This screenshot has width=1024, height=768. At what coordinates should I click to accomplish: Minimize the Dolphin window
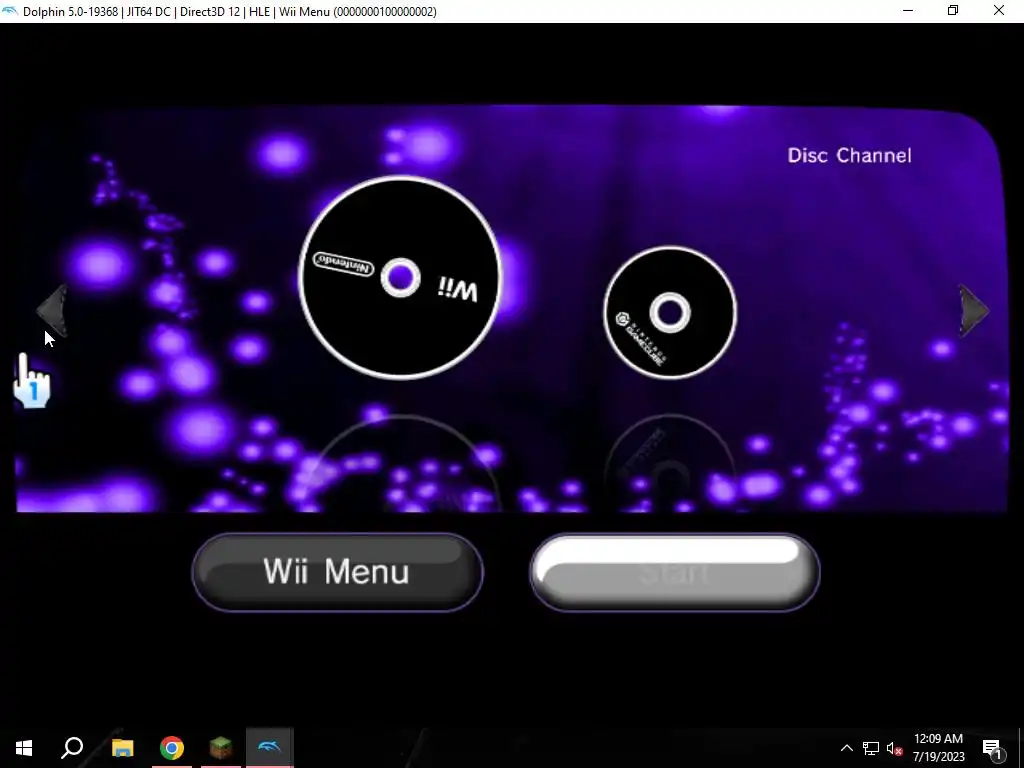point(908,10)
